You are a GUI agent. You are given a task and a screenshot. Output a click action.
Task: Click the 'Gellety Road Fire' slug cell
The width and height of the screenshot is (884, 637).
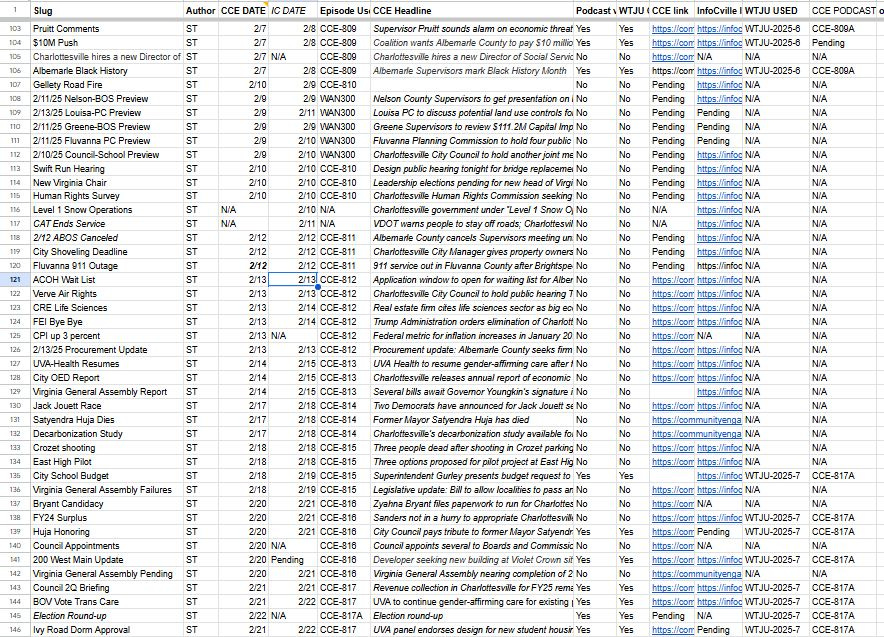point(107,85)
